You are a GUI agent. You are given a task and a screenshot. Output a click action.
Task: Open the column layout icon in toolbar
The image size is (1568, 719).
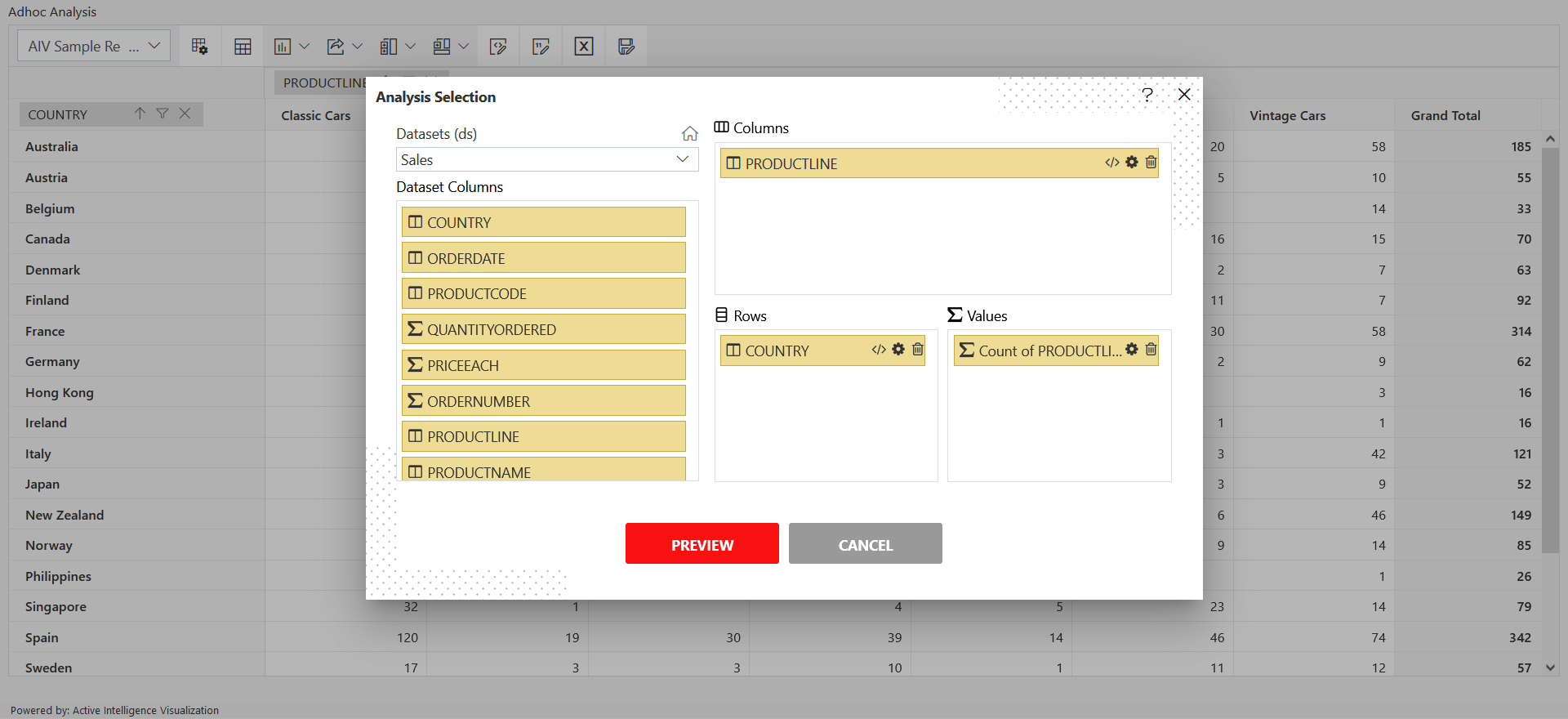(x=389, y=47)
